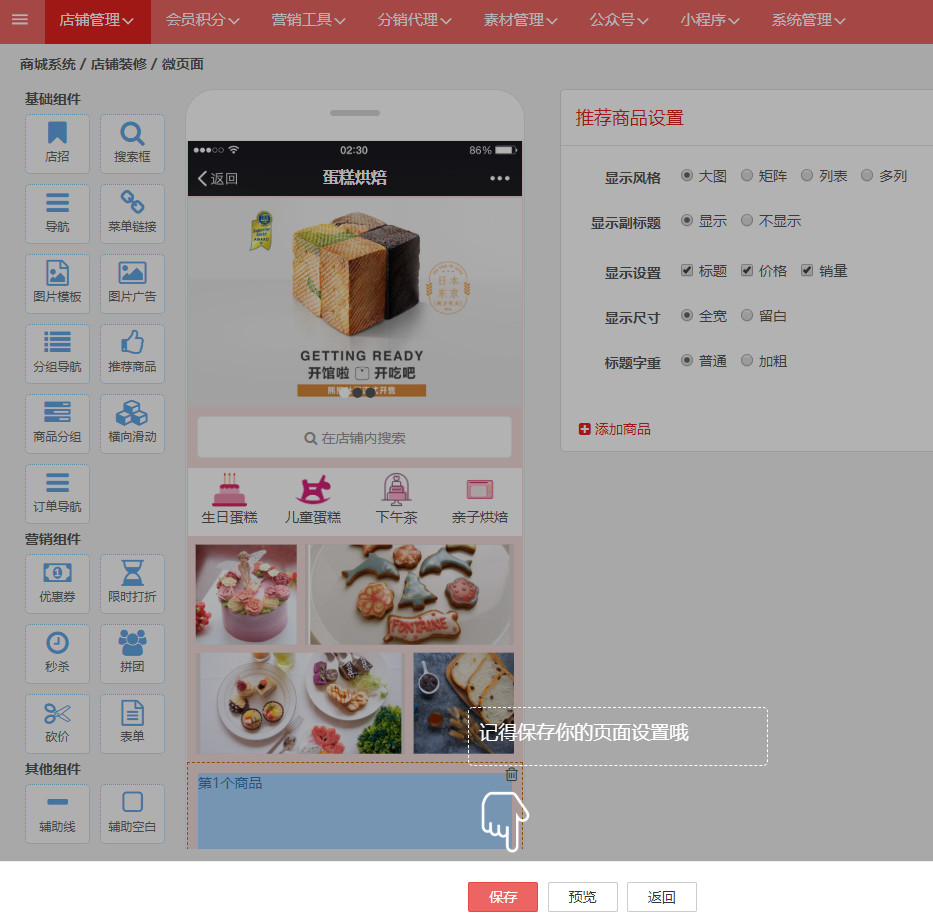Toggle the 销量 sales checkbox
This screenshot has height=917, width=933.
pyautogui.click(x=807, y=271)
